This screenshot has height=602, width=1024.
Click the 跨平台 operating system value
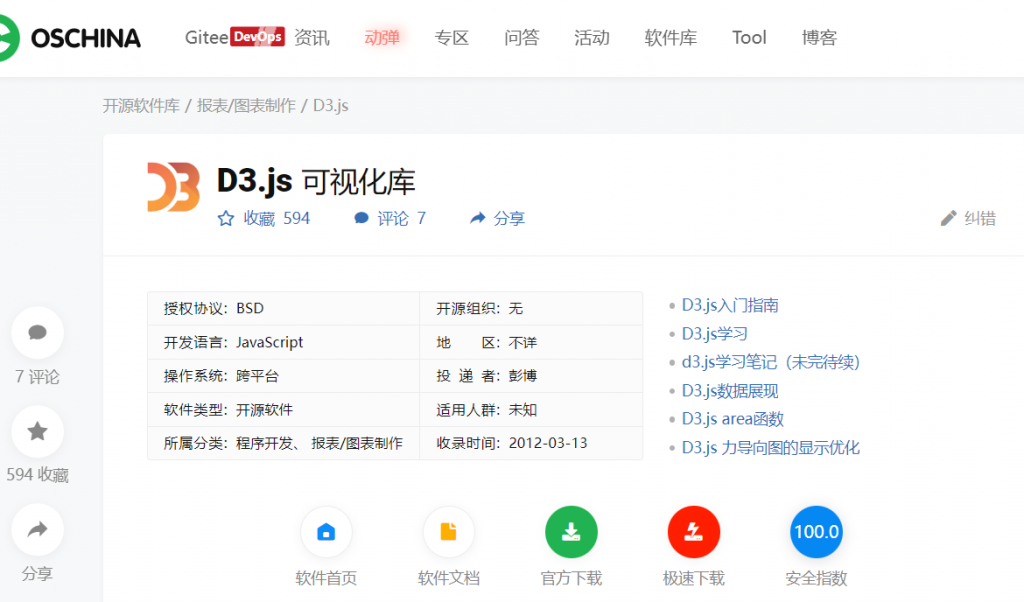click(257, 376)
